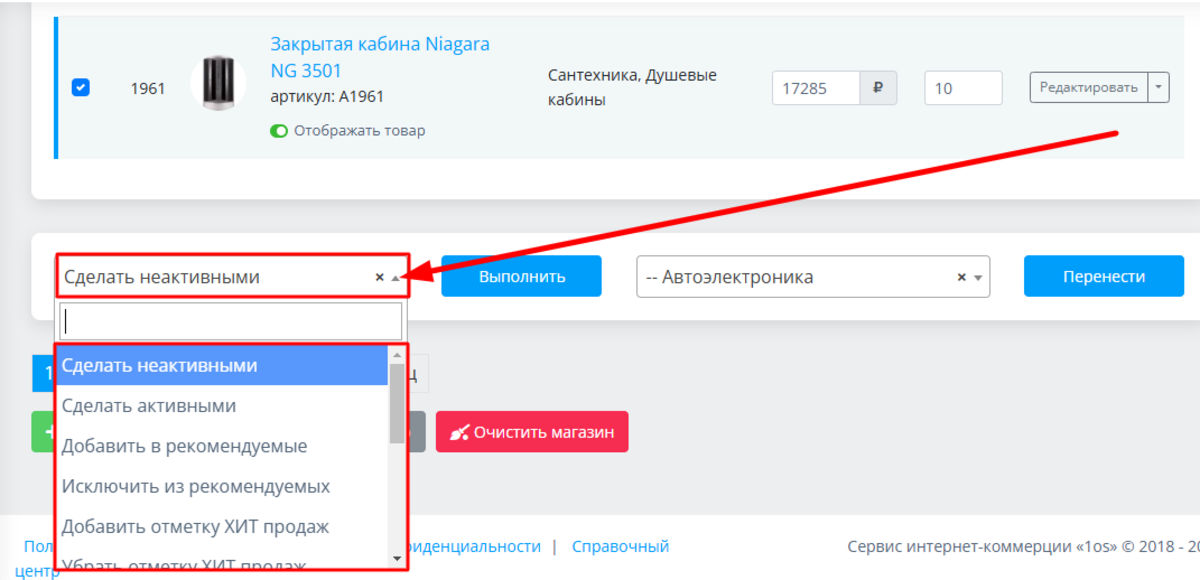1200x580 pixels.
Task: Clear the 'Сделать неактивными' selection with x
Action: [x=379, y=277]
